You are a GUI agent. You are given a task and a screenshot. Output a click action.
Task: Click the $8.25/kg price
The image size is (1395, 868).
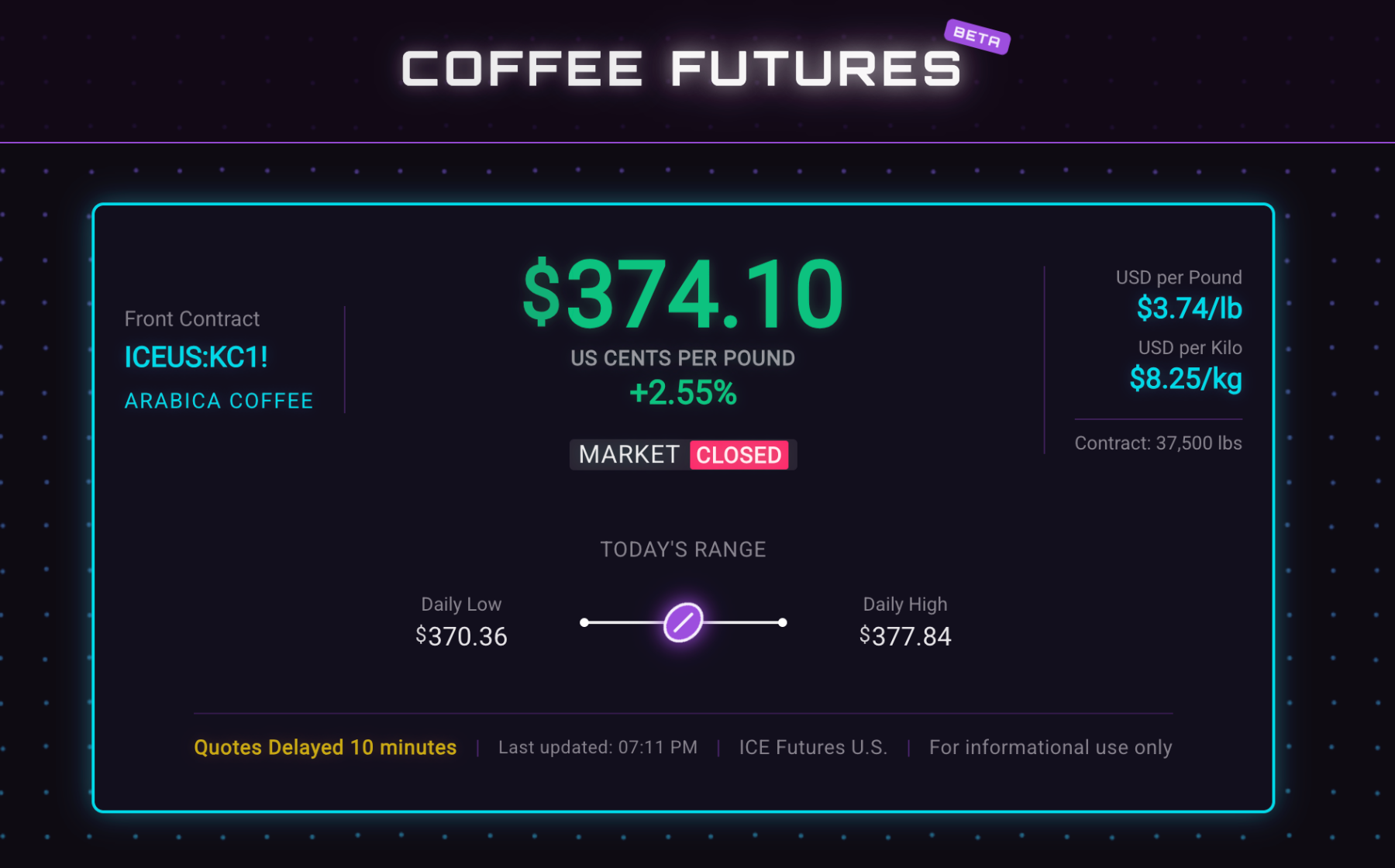(x=1186, y=379)
